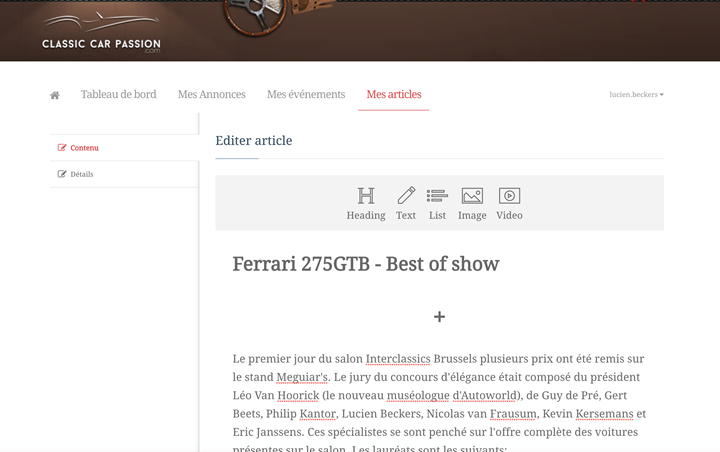Screen dimensions: 720x452
Task: Click the underlined word Interclassics
Action: [x=398, y=359]
